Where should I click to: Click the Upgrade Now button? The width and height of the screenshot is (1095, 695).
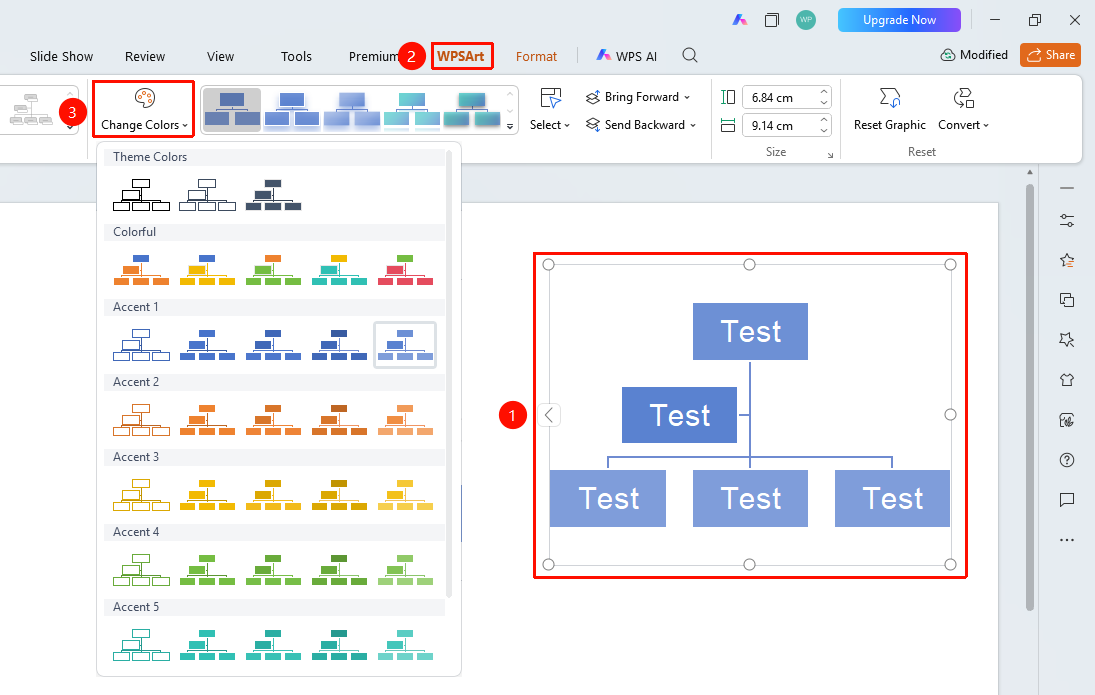[x=899, y=20]
